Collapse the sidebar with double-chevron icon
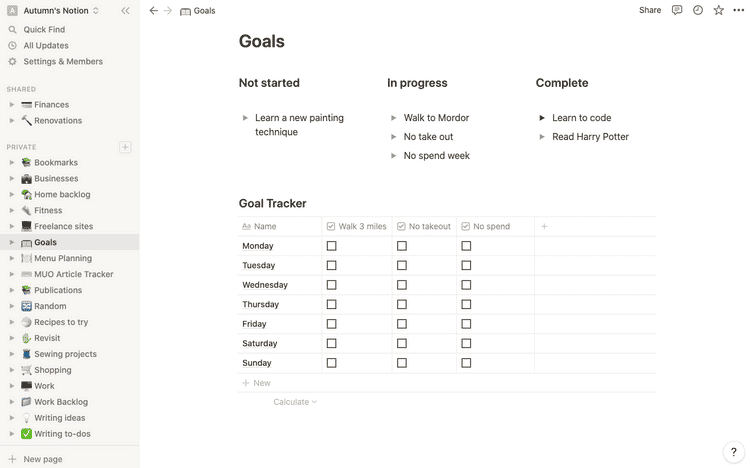 tap(125, 10)
